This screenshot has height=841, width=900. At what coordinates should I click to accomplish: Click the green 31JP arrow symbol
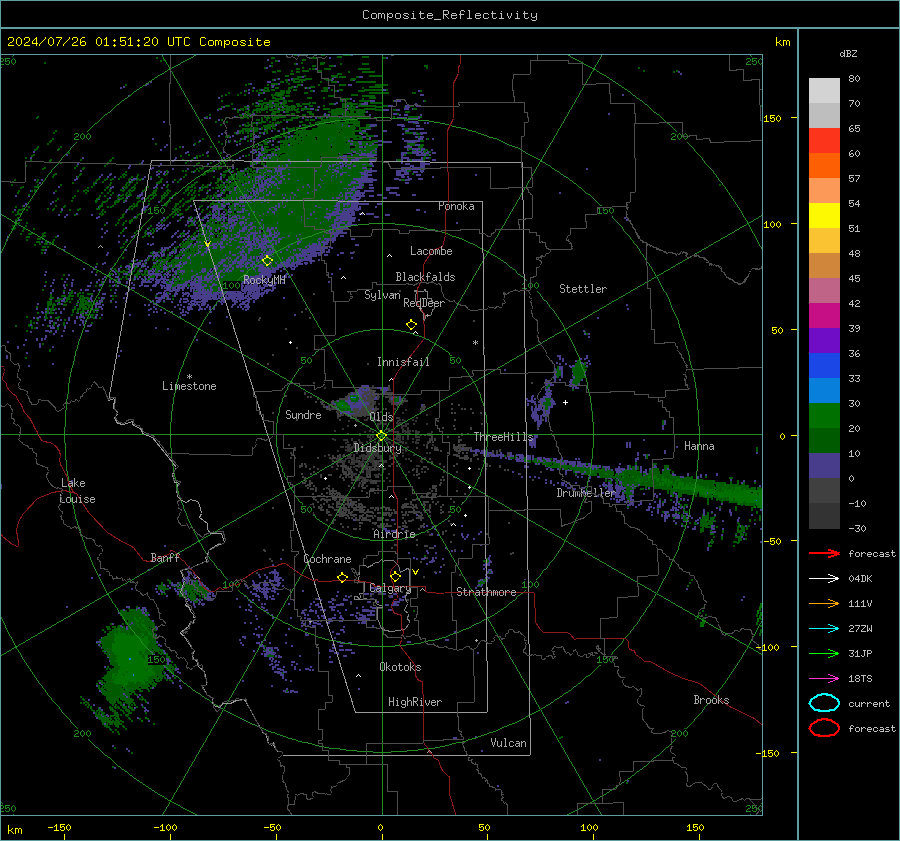point(824,653)
